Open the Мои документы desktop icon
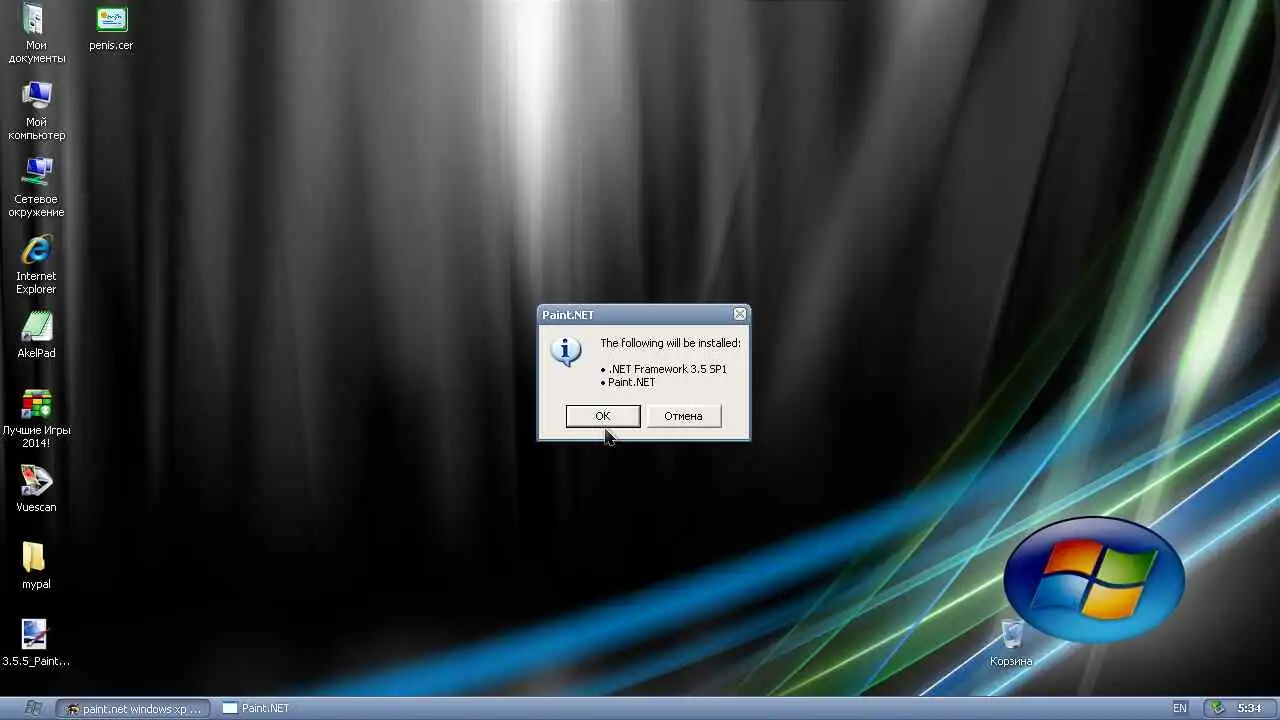The width and height of the screenshot is (1280, 720). point(36,33)
